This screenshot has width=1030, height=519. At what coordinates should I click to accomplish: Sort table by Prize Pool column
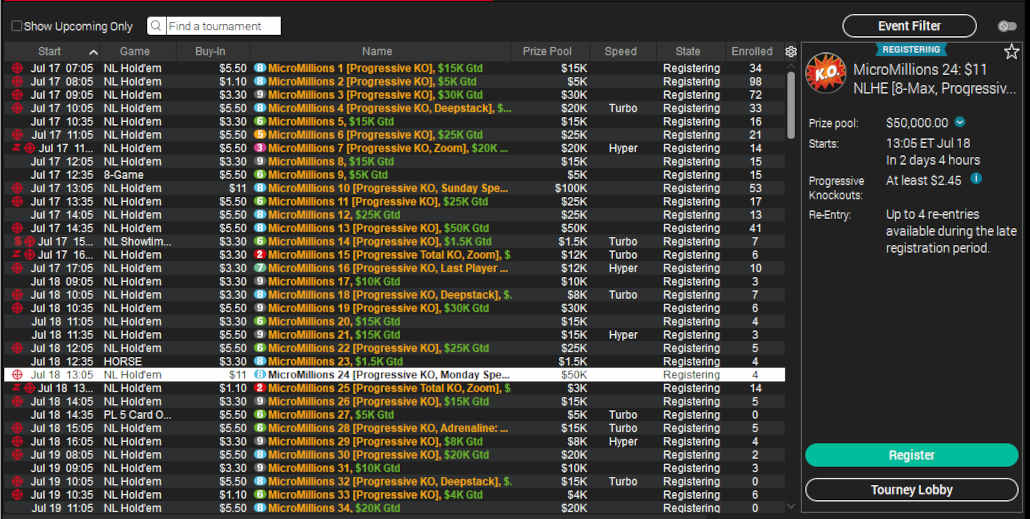click(547, 51)
